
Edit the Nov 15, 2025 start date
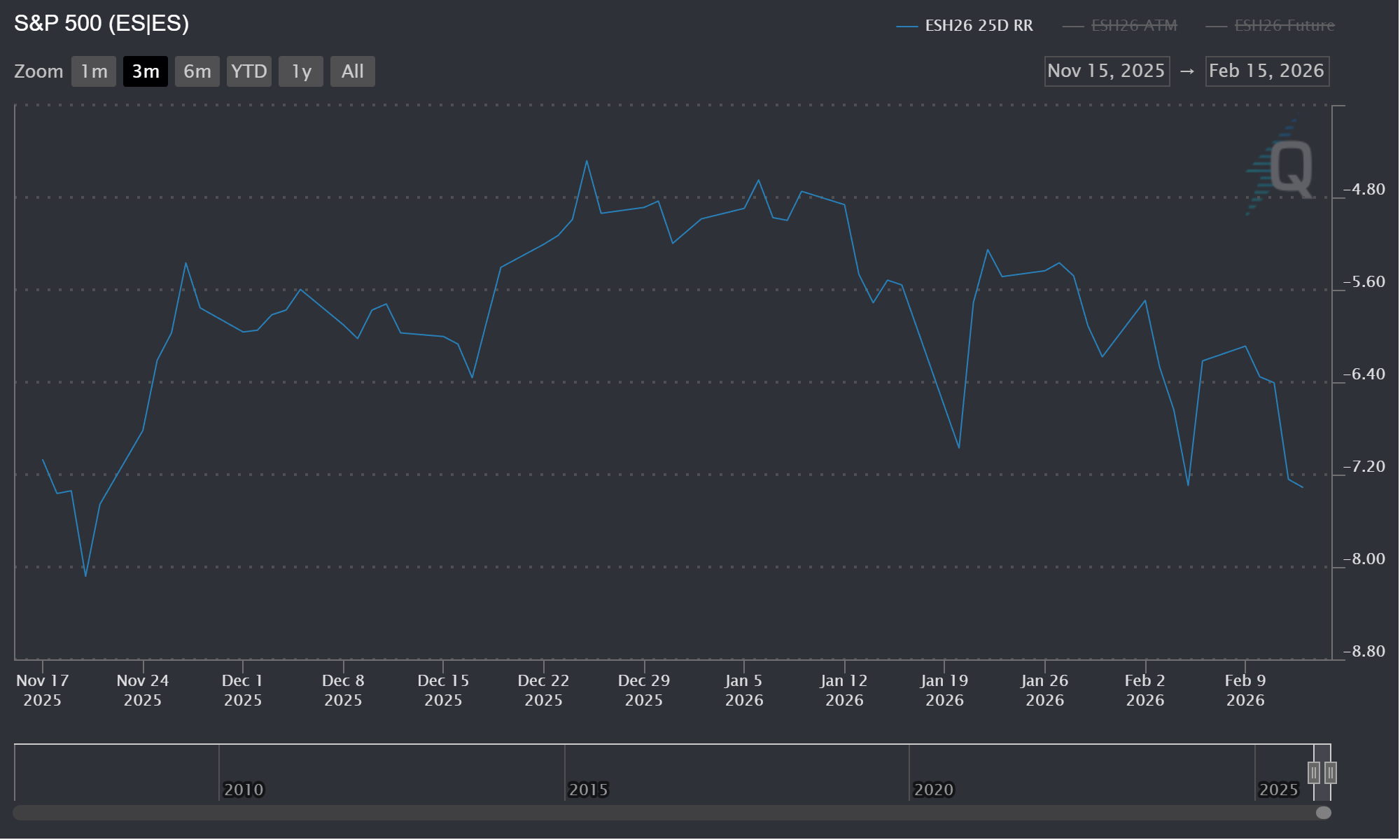[x=1107, y=71]
